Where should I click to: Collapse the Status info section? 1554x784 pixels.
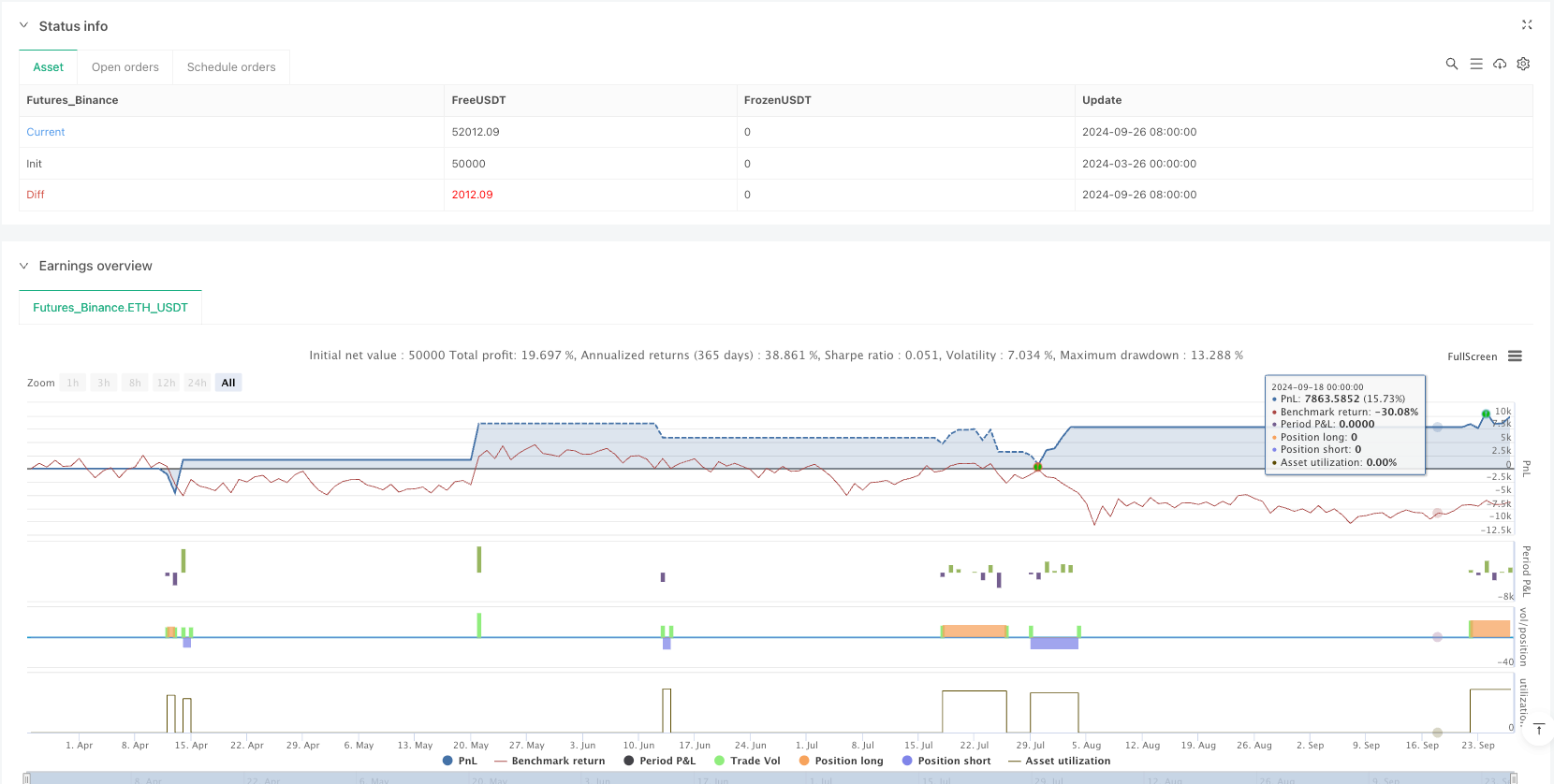pos(23,26)
